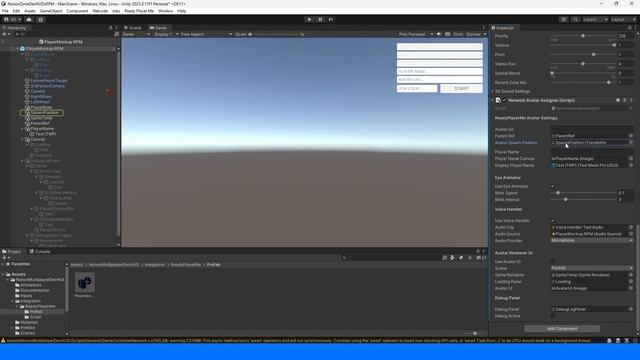Viewport: 640px width, 360px height.
Task: Open the global search magnifier icon
Action: tap(575, 19)
